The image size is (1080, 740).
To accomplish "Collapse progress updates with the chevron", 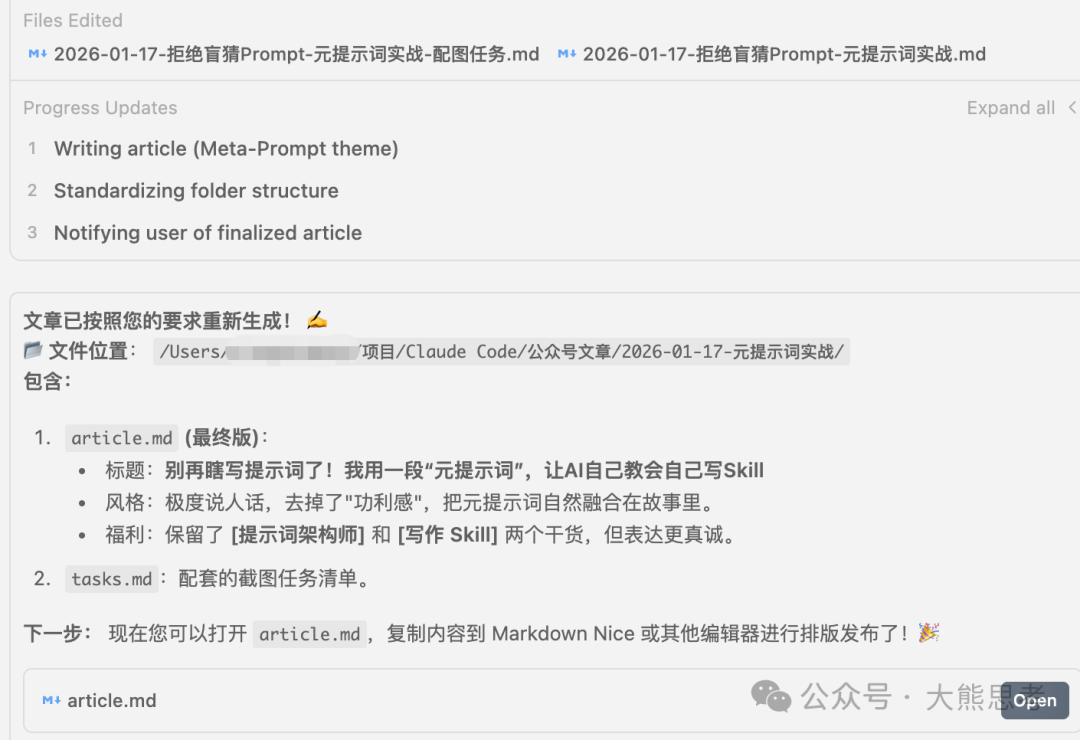I will (x=1072, y=107).
